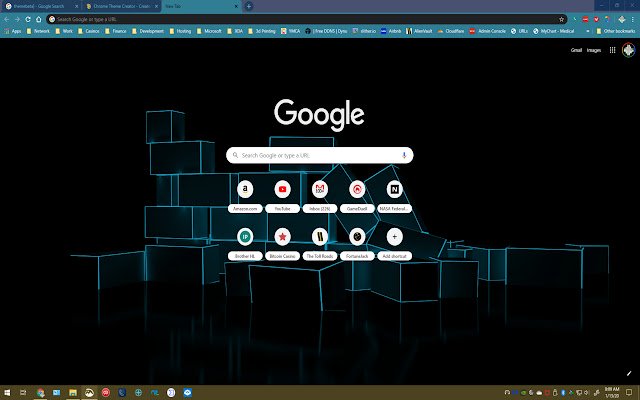Expand the XDA bookmarks folder

235,31
